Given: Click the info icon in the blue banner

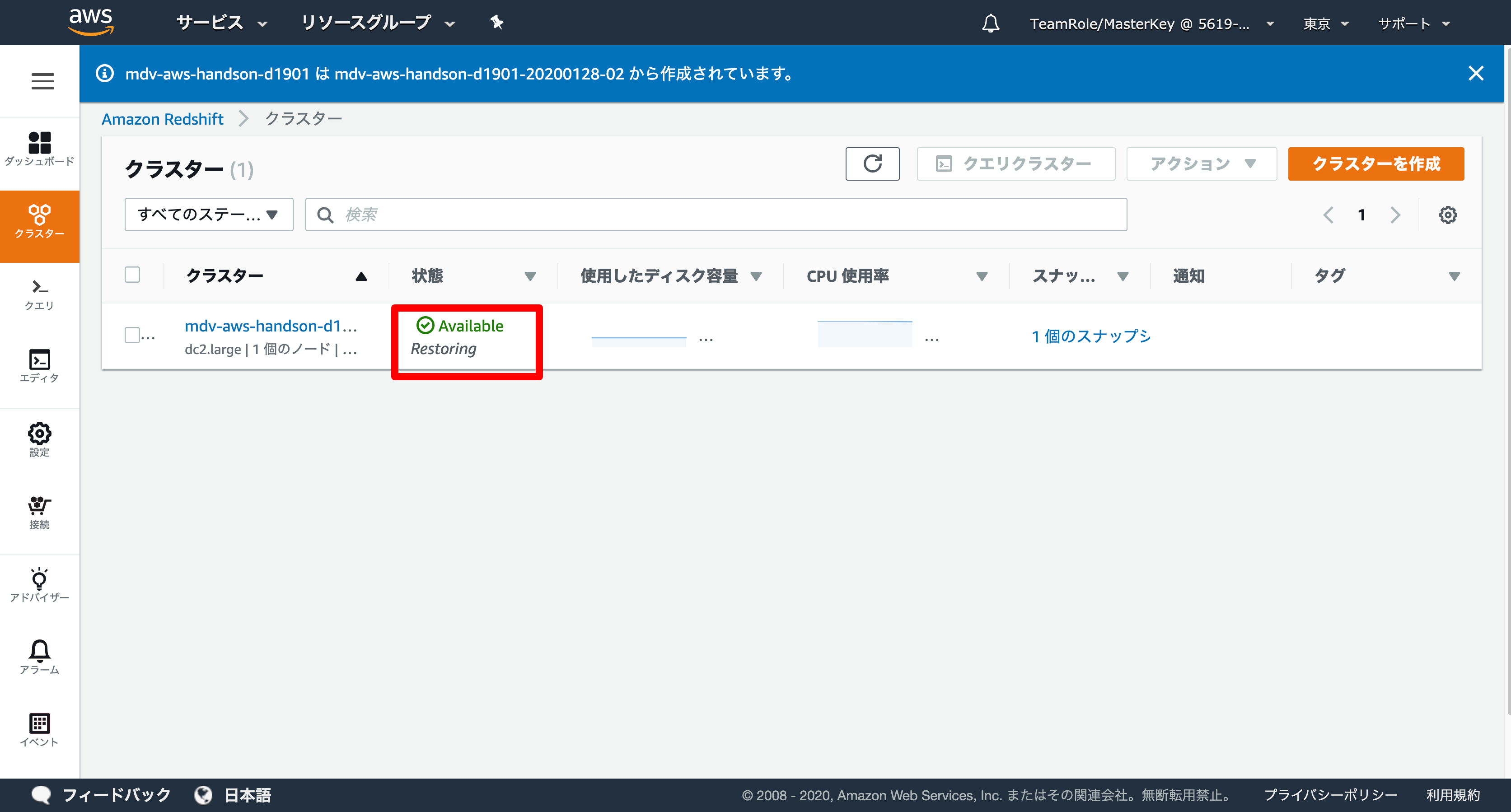Looking at the screenshot, I should coord(104,74).
